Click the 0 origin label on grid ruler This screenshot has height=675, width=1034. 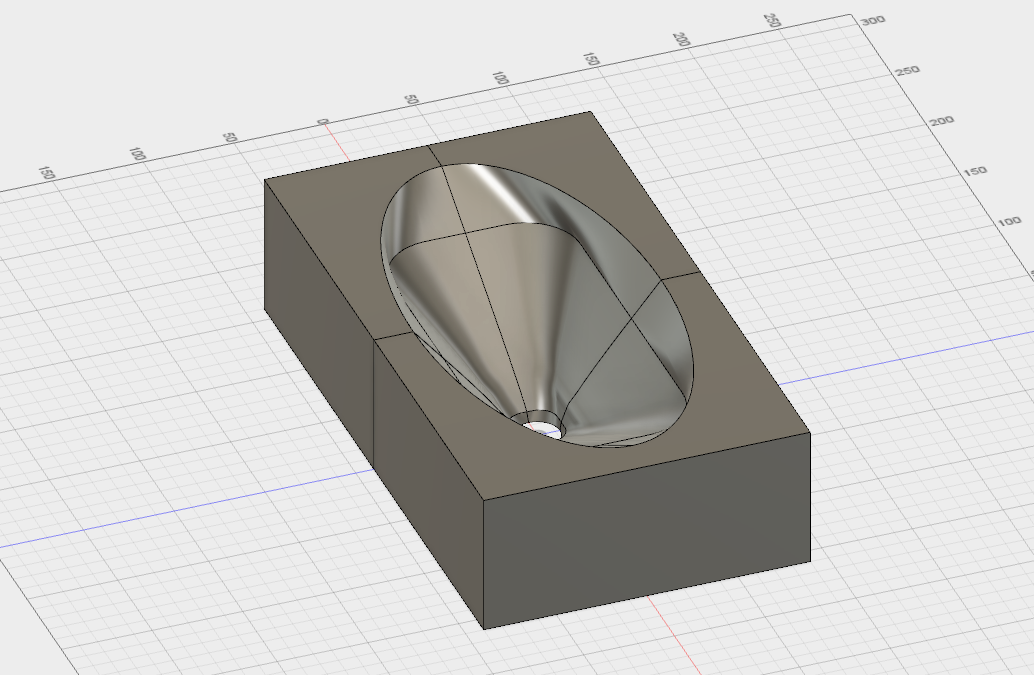(x=322, y=122)
